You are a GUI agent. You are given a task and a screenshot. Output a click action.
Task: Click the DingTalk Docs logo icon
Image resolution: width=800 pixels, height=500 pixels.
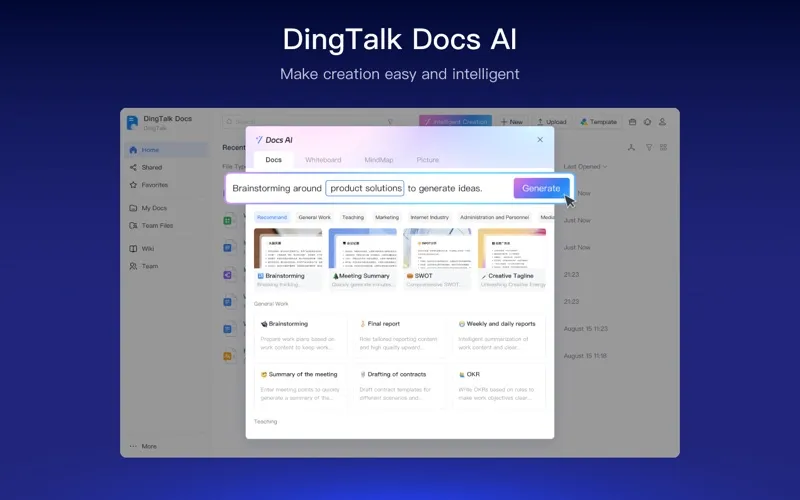coord(132,122)
